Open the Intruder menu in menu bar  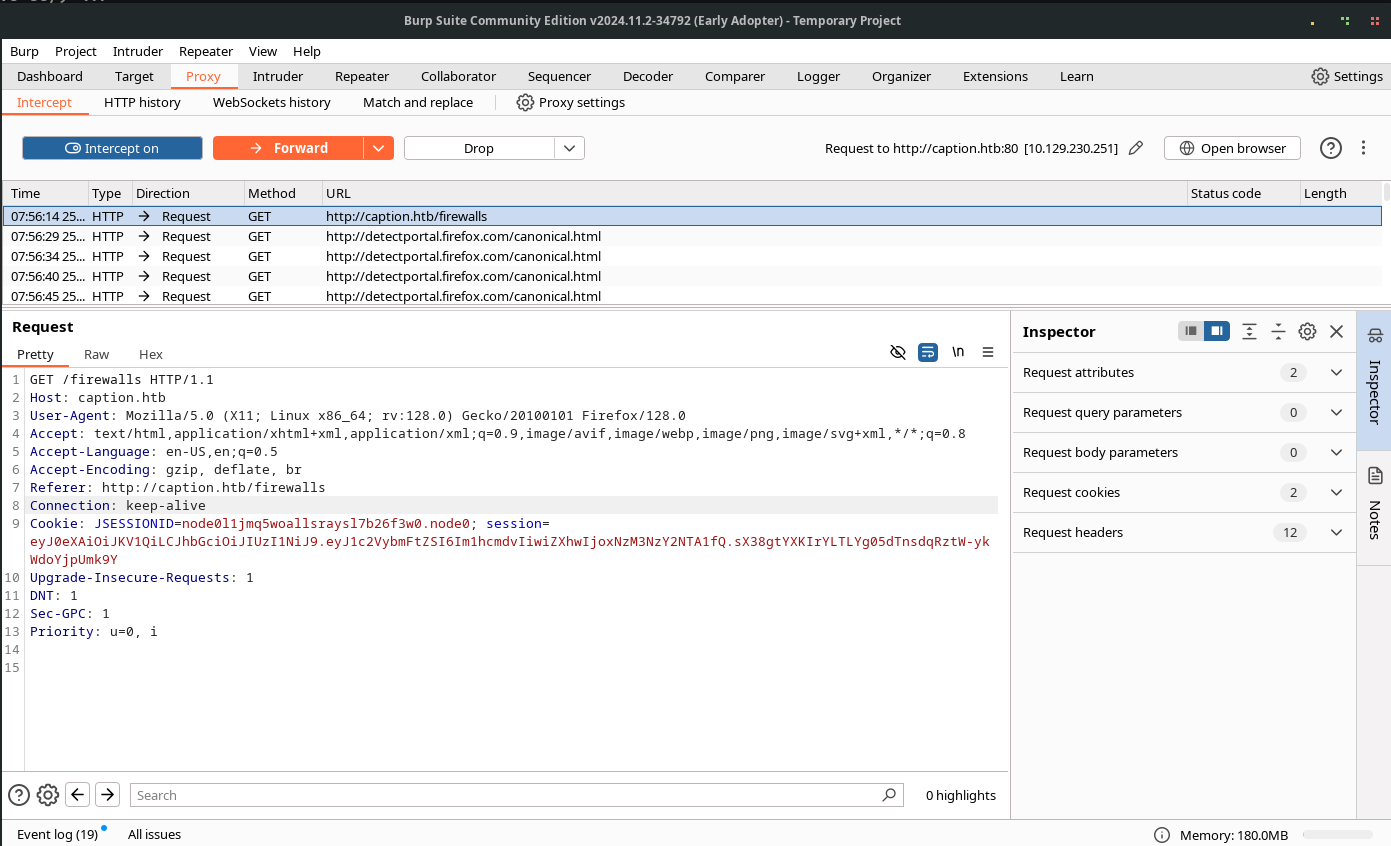[x=138, y=51]
